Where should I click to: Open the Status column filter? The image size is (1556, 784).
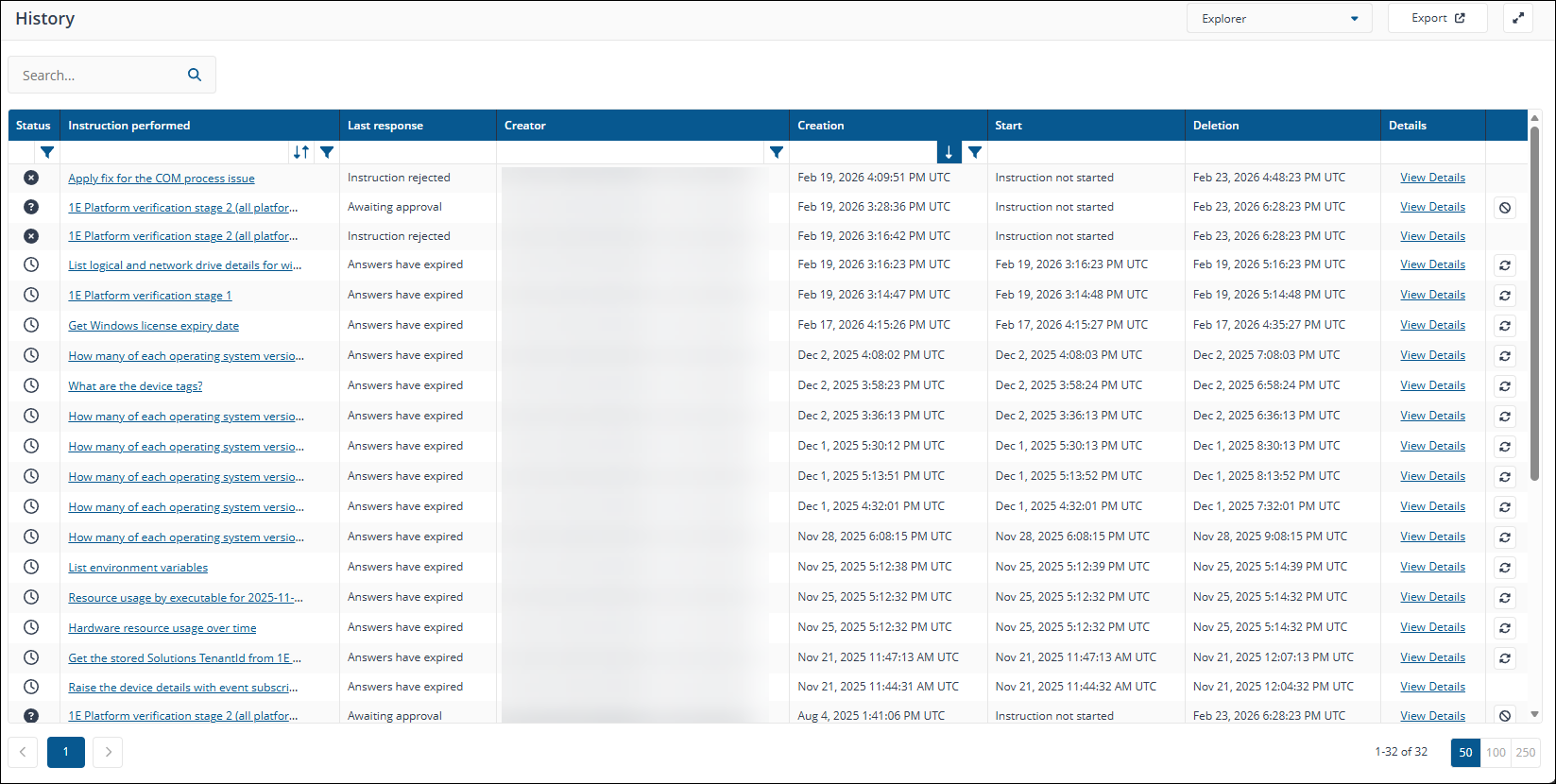tap(46, 152)
